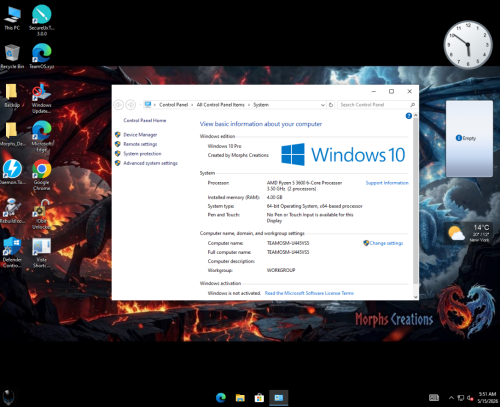Launch Microsoft Edge from the taskbar
The width and height of the screenshot is (500, 407).
tap(221, 398)
